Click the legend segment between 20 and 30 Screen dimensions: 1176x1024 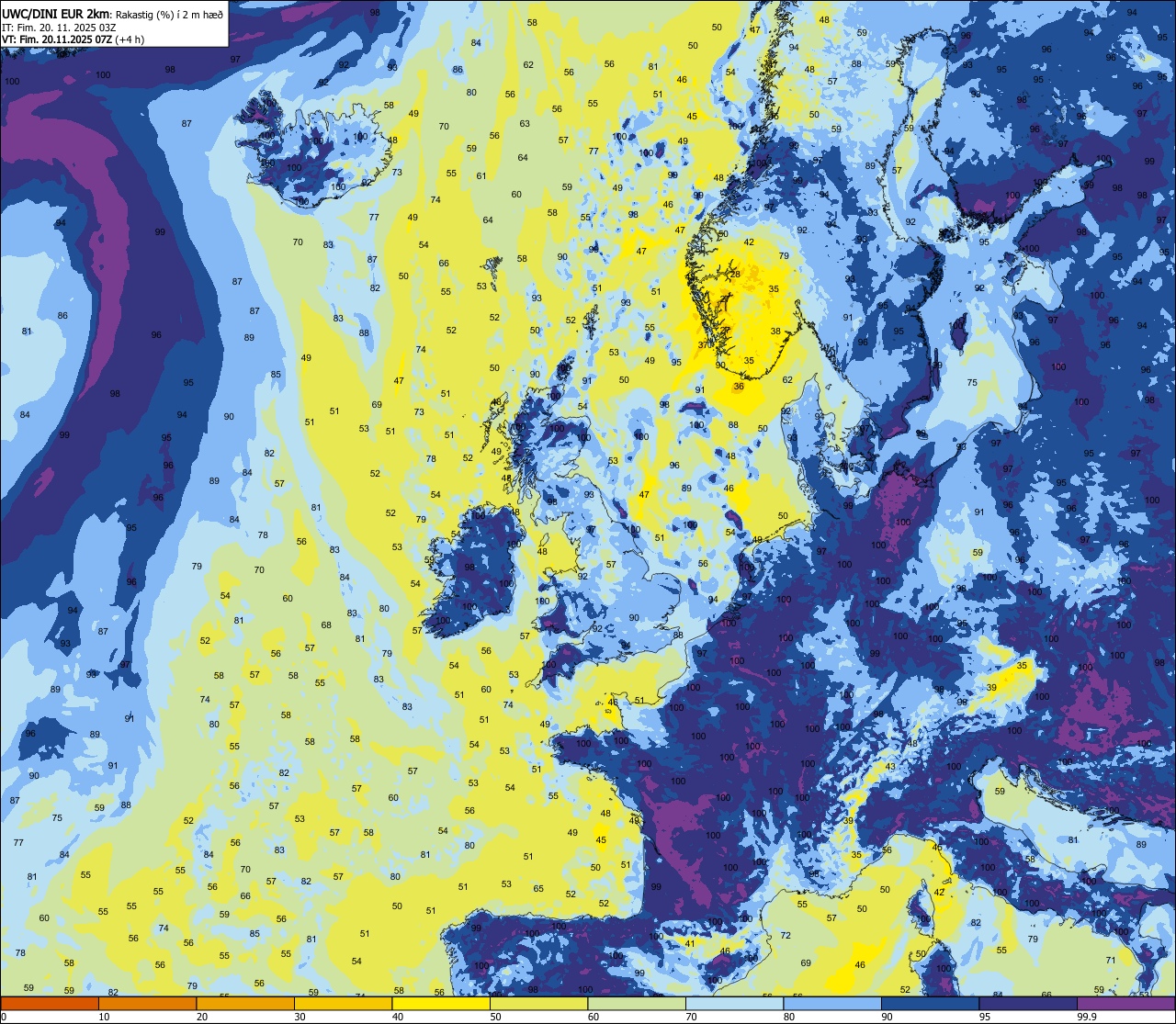(245, 1003)
